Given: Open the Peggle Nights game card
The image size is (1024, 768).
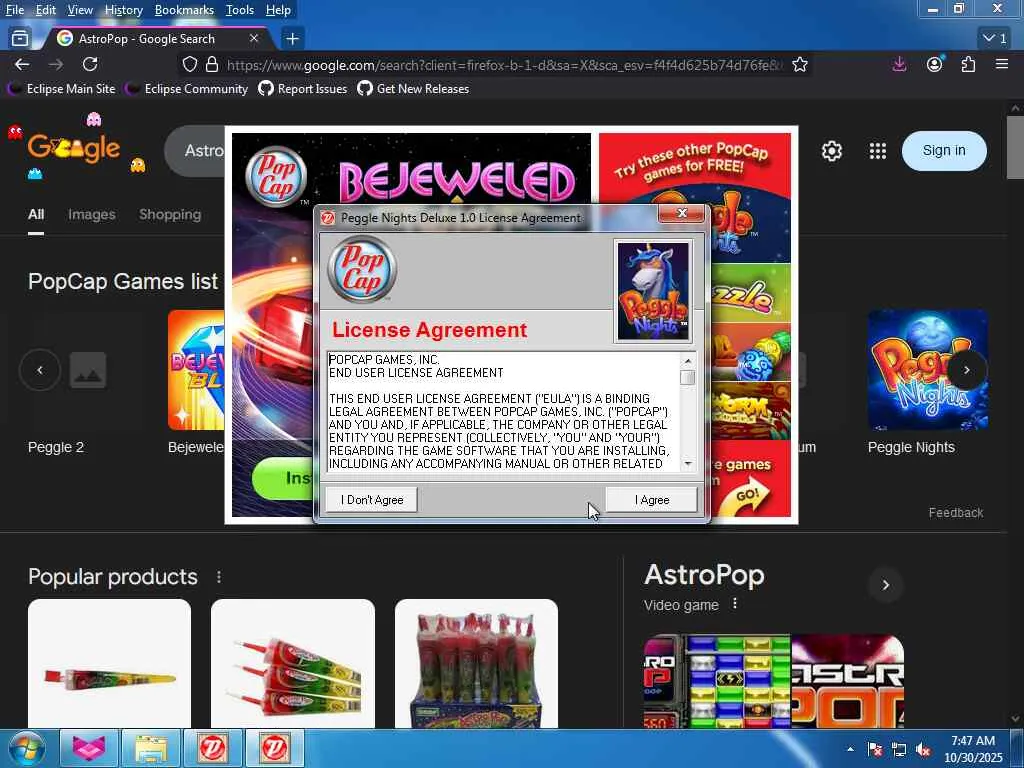Looking at the screenshot, I should 927,383.
